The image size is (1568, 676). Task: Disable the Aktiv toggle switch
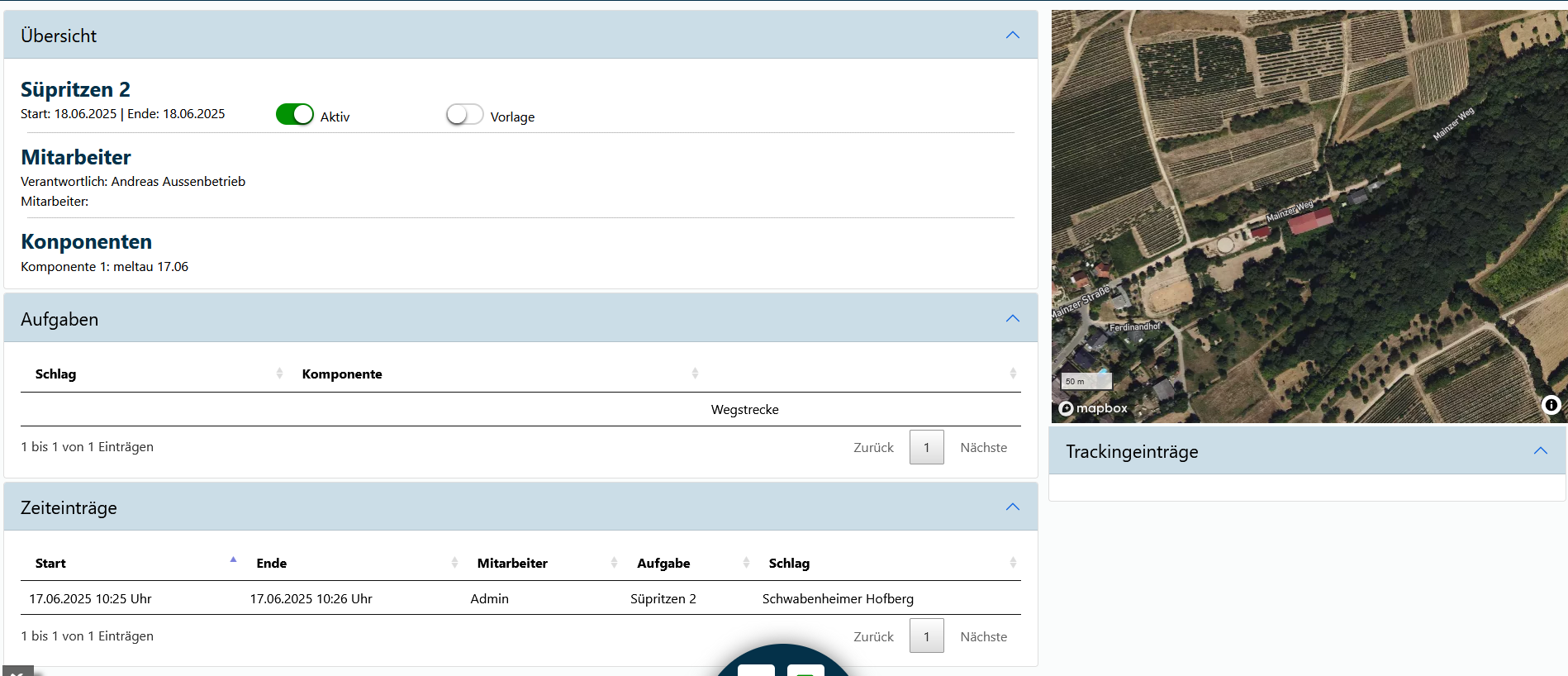pyautogui.click(x=295, y=115)
